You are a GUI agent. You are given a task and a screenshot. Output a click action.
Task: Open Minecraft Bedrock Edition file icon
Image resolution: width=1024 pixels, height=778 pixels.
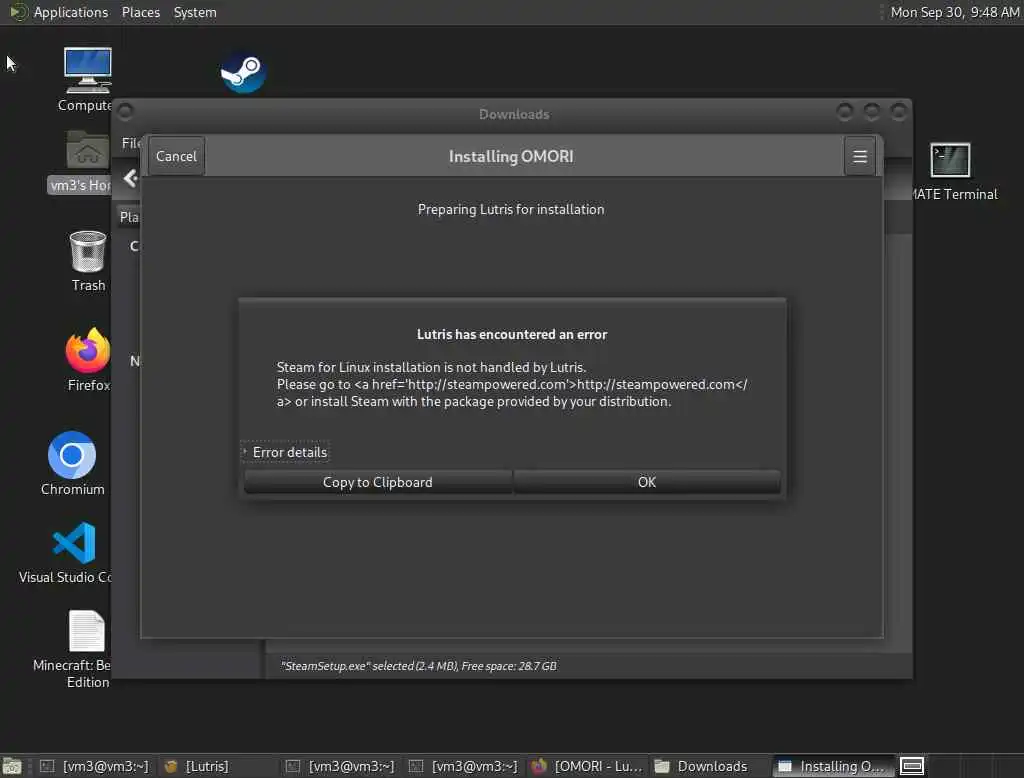(x=87, y=631)
